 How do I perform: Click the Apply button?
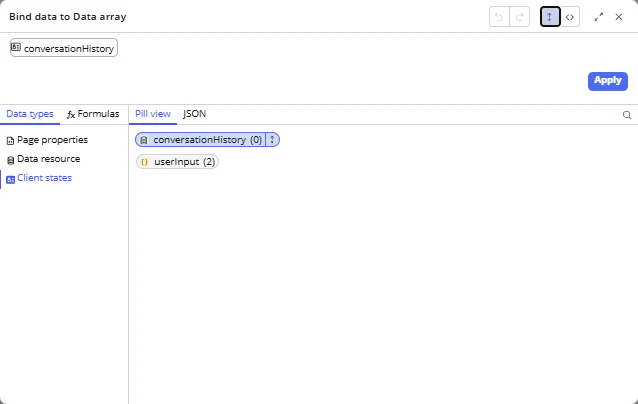(x=607, y=81)
